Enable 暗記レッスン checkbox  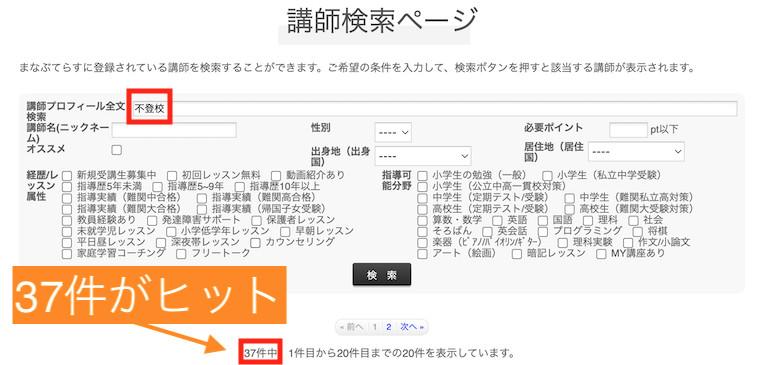click(517, 253)
